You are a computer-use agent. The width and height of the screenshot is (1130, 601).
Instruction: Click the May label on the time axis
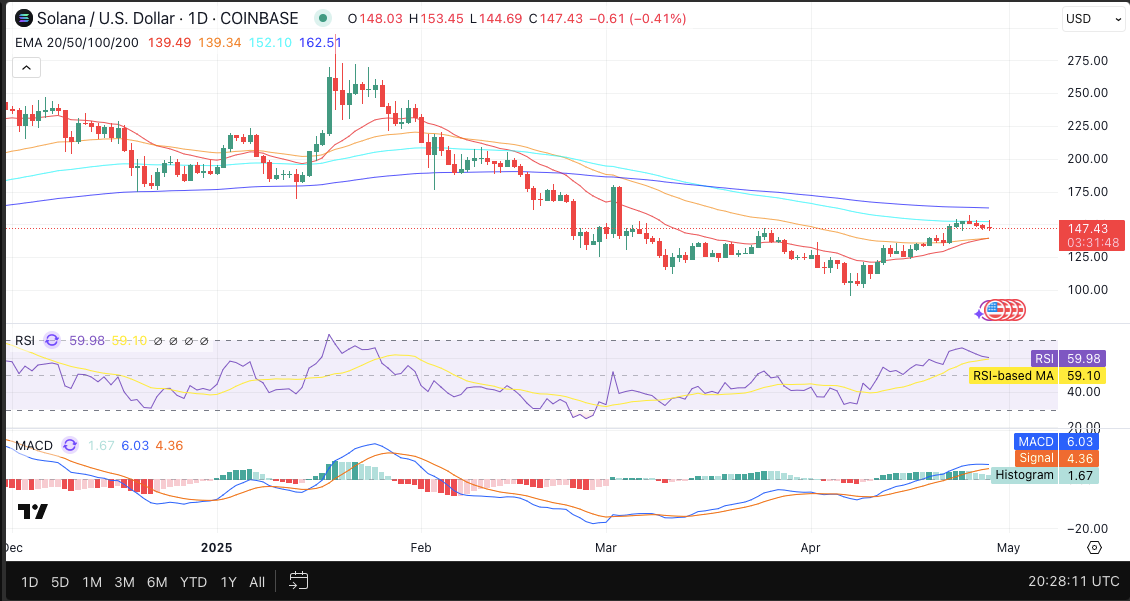point(1008,548)
